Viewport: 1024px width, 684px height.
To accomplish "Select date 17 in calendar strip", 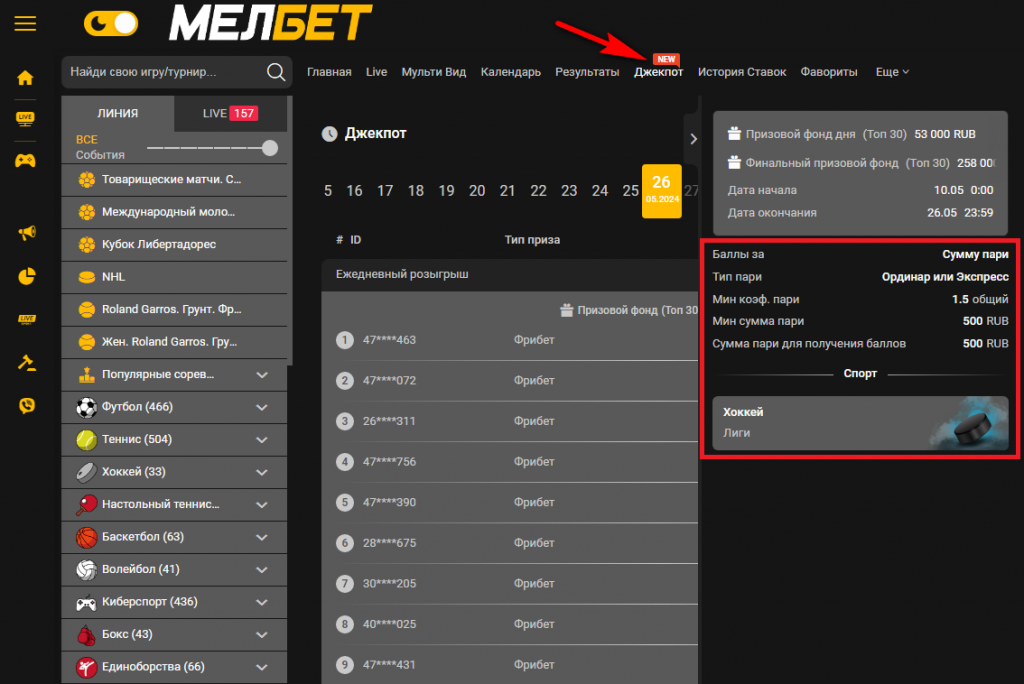I will coord(385,191).
